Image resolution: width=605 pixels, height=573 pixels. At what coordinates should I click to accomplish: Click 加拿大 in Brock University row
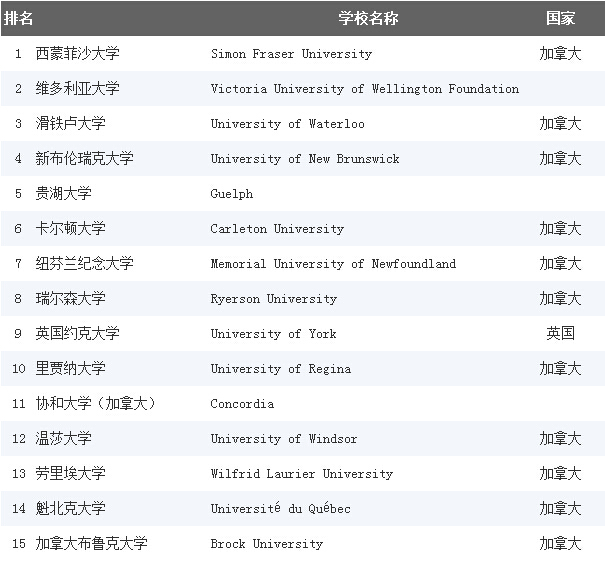pyautogui.click(x=560, y=544)
